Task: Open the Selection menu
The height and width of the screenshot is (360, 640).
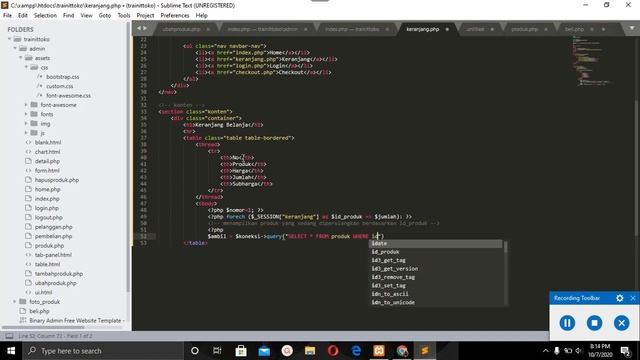Action: point(45,16)
